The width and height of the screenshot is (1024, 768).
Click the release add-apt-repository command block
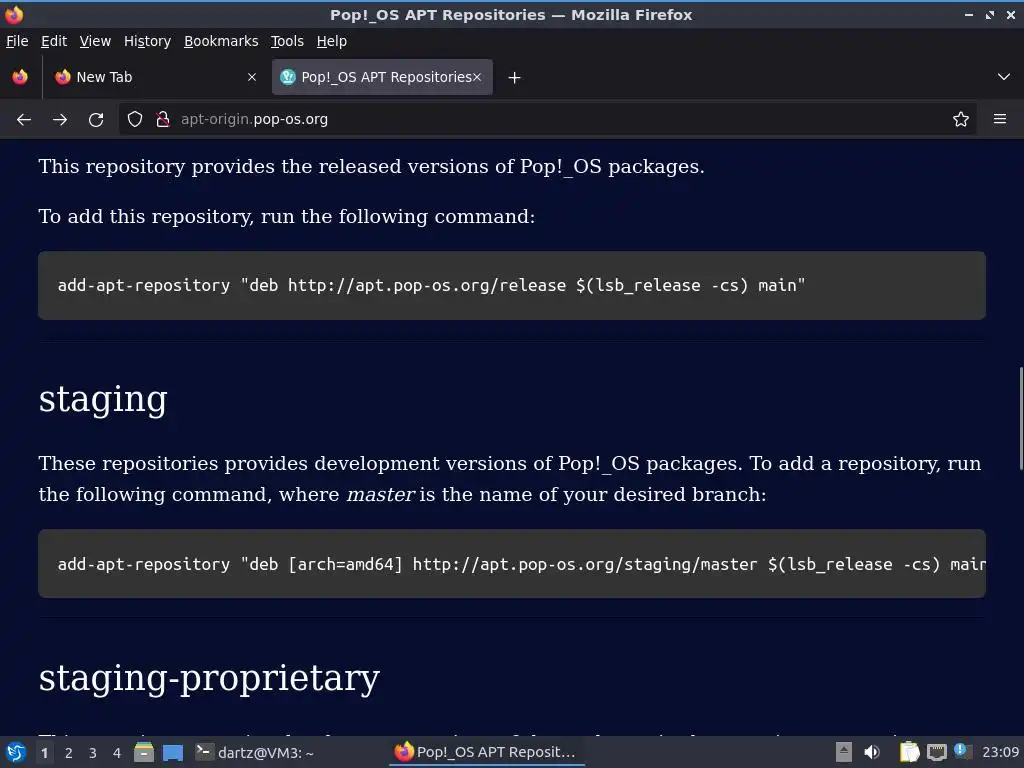point(512,285)
